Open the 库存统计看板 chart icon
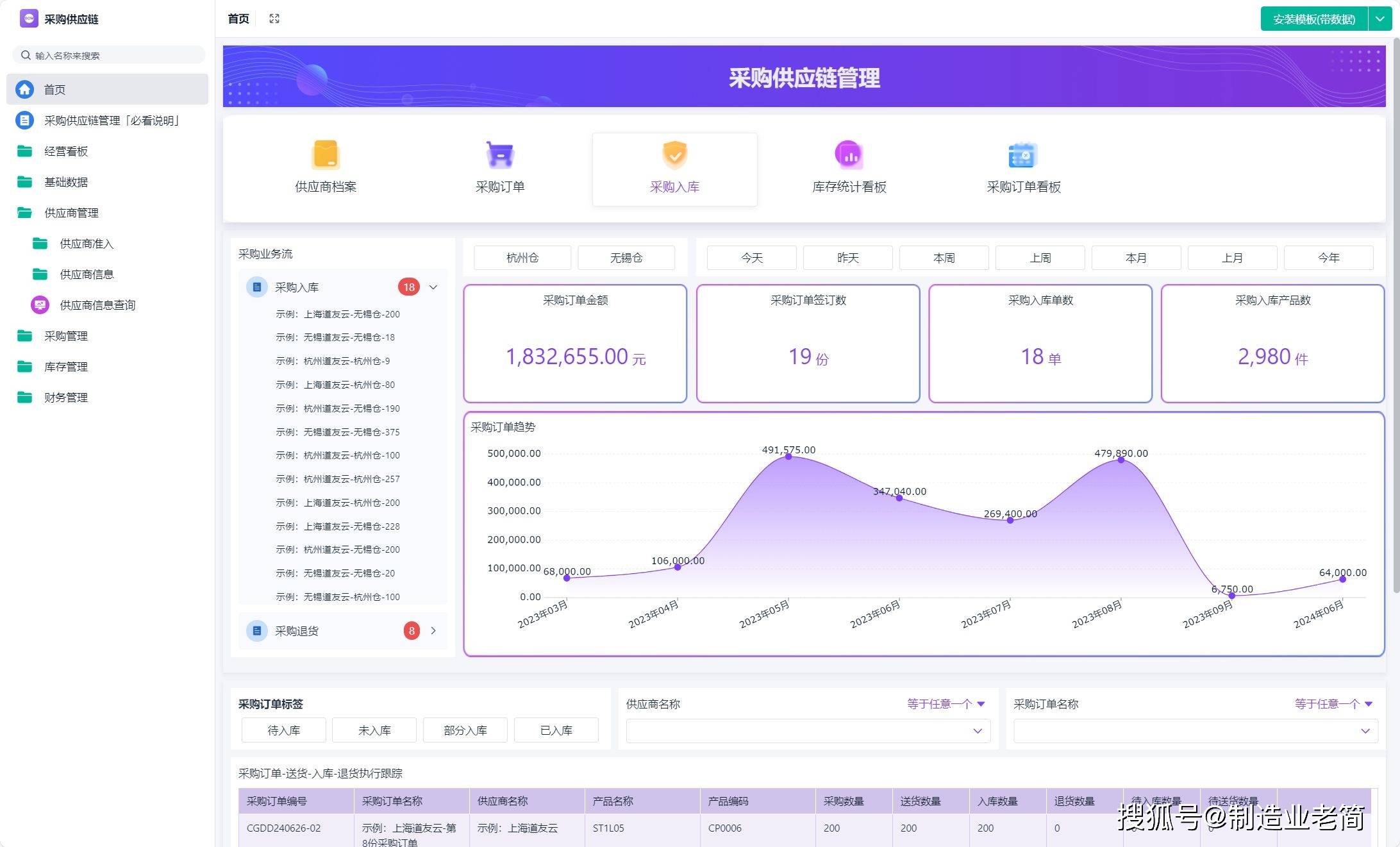 [x=848, y=155]
